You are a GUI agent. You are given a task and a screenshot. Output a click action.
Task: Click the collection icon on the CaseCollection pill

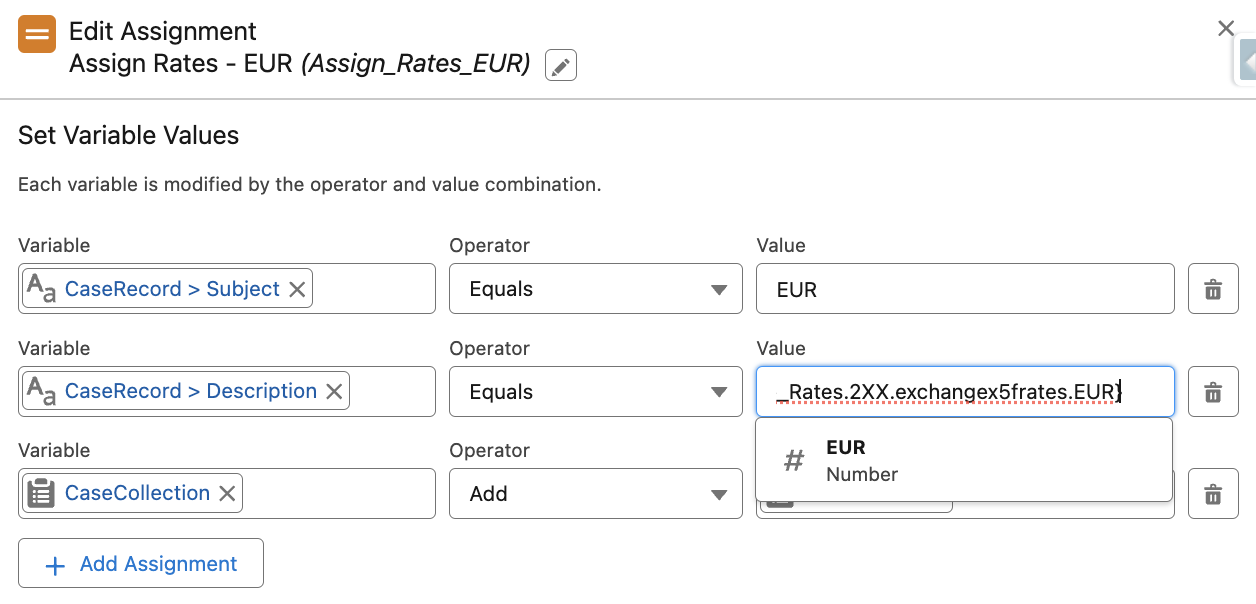pyautogui.click(x=40, y=493)
